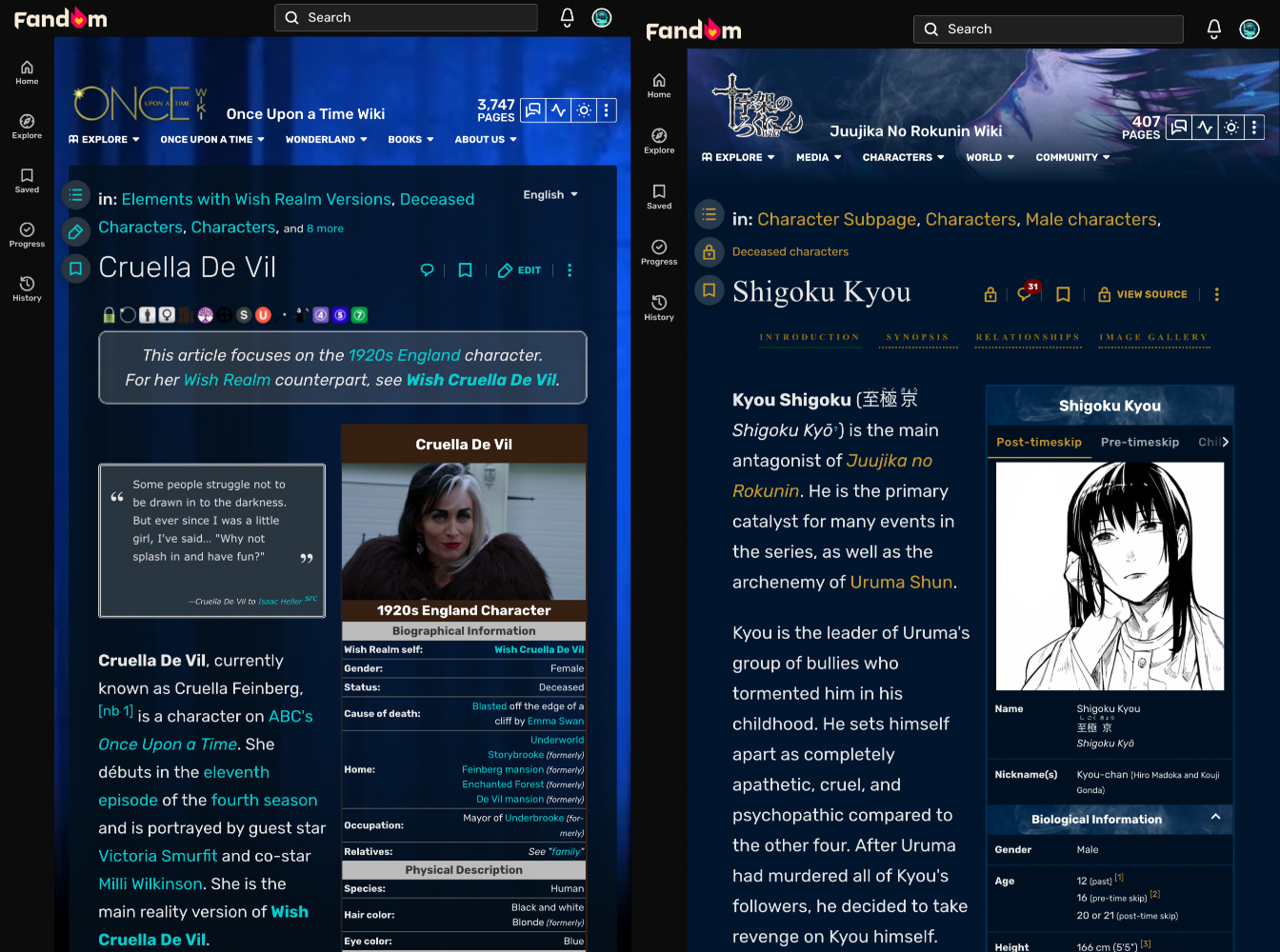
Task: Switch to the SYNOPSIS tab
Action: 918,338
